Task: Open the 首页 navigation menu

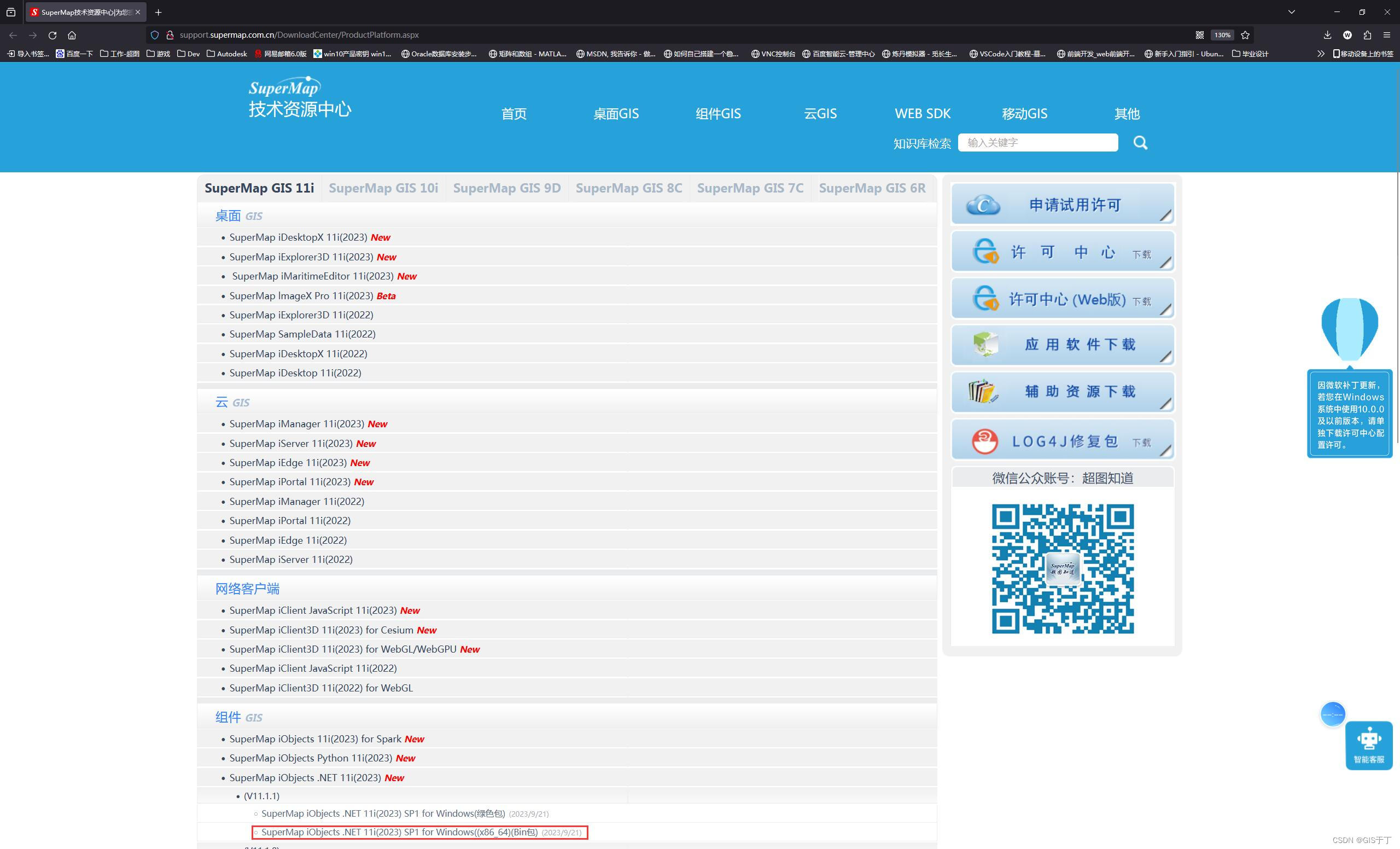Action: [514, 114]
